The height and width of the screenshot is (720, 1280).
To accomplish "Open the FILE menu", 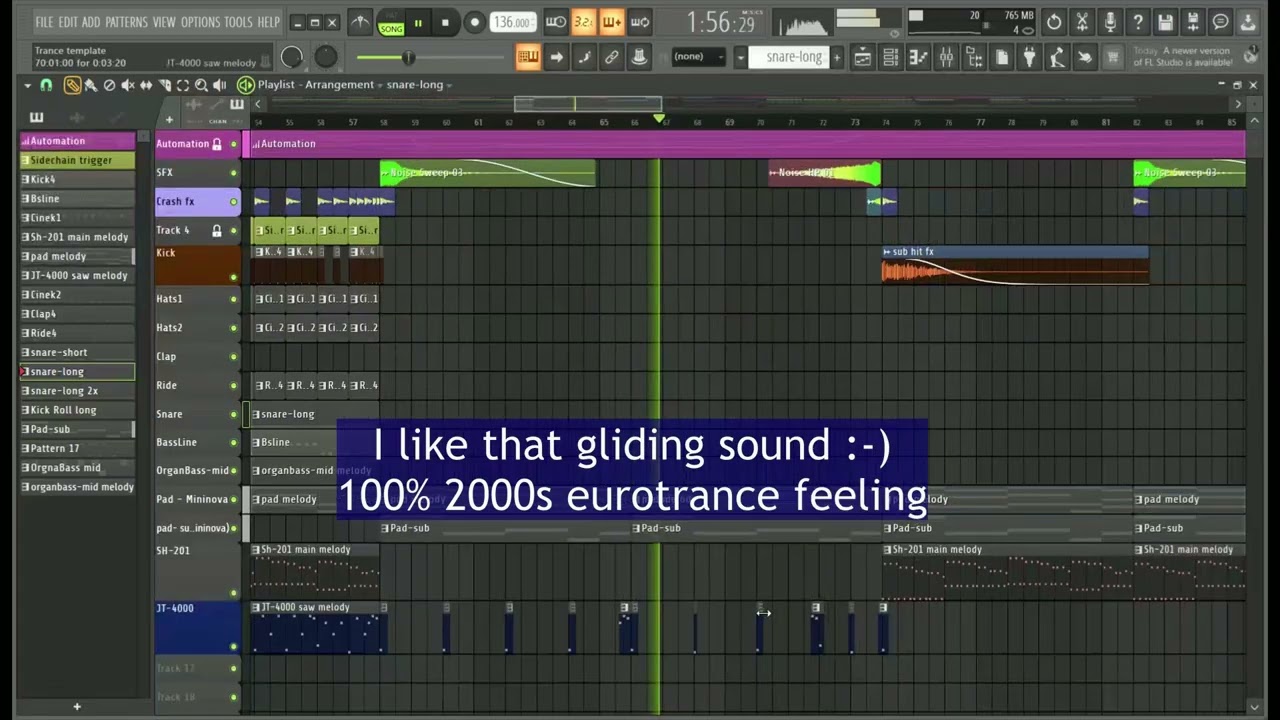I will [x=45, y=22].
